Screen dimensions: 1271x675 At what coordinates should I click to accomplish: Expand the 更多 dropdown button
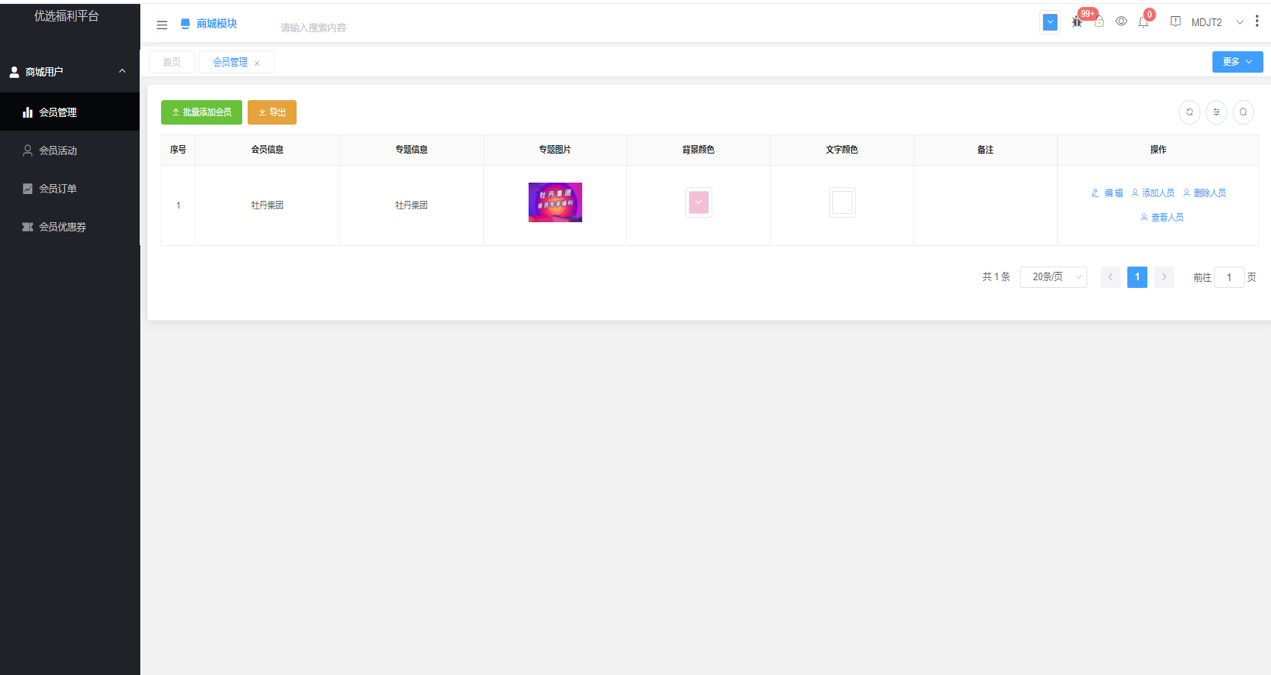(x=1237, y=62)
